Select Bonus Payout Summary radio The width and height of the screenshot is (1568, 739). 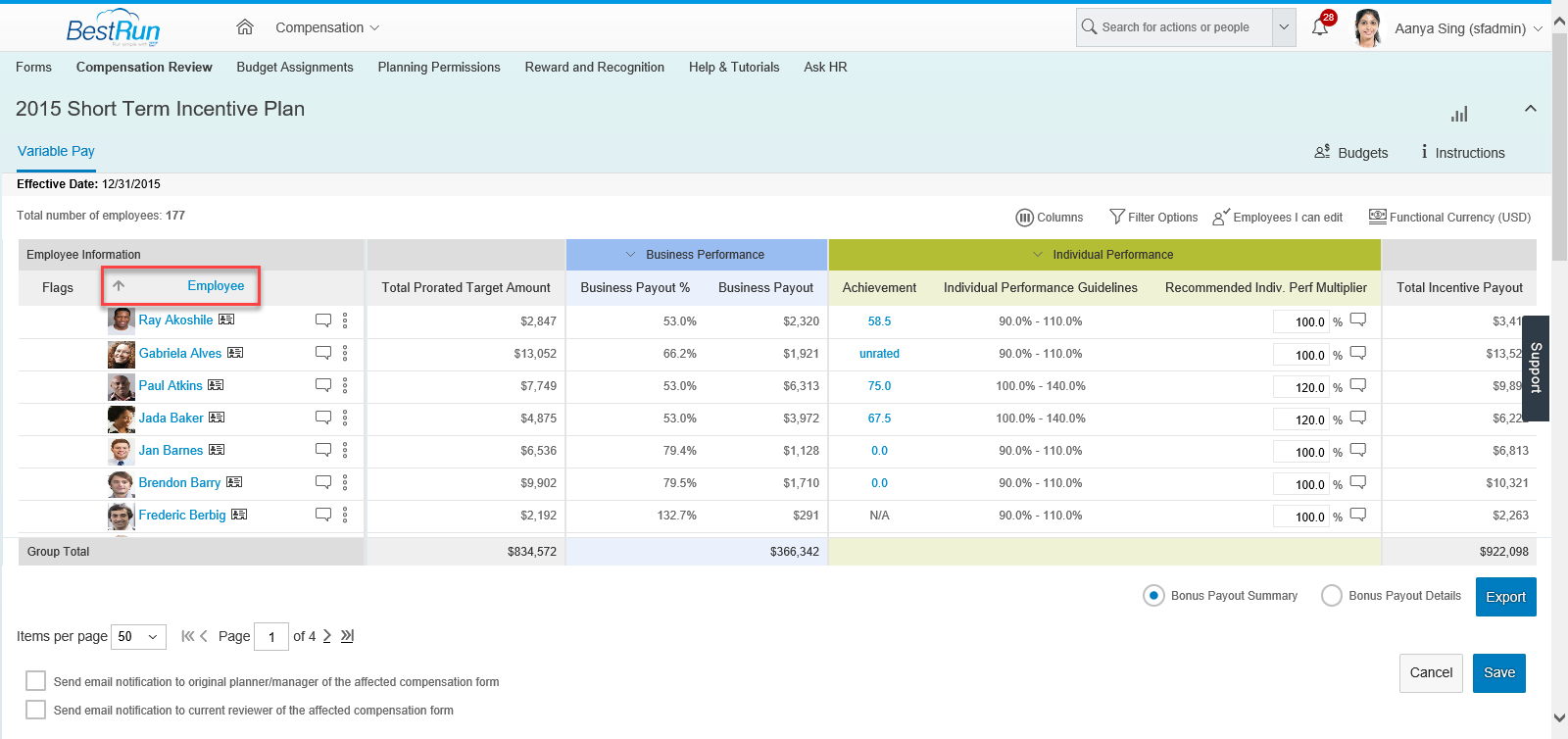pos(1153,595)
